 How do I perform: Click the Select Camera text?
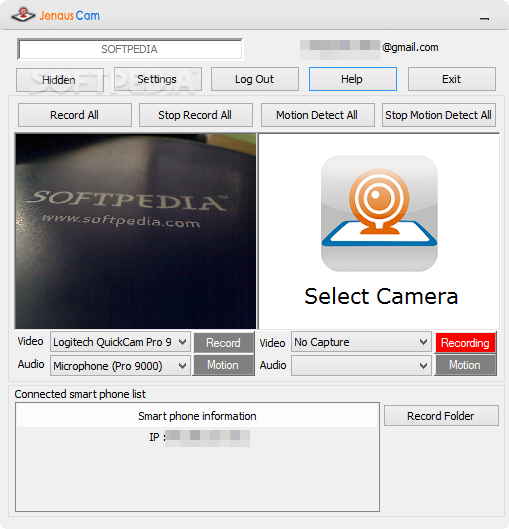381,296
